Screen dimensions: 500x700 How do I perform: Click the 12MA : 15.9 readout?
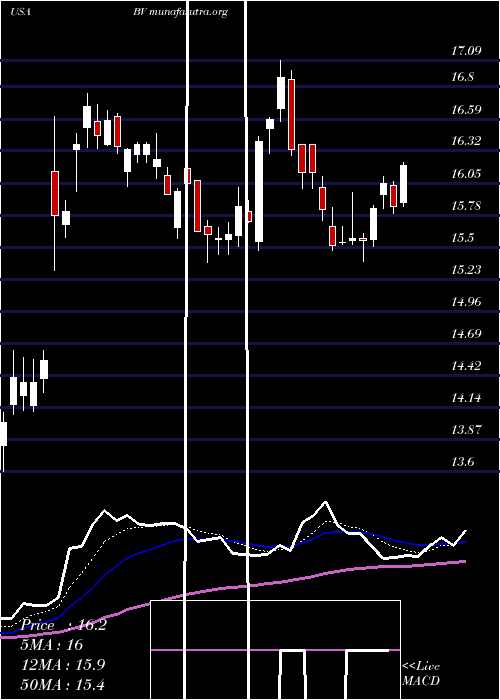coord(64,665)
